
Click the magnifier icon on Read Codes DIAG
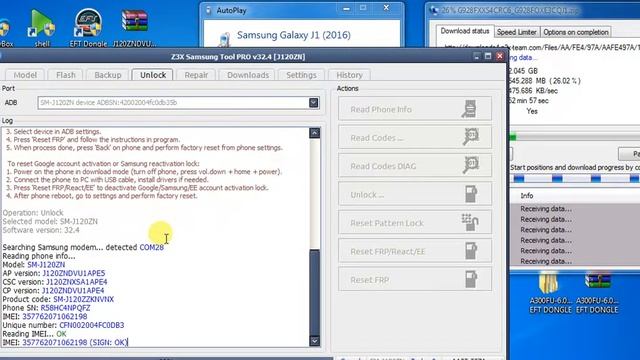pos(471,166)
